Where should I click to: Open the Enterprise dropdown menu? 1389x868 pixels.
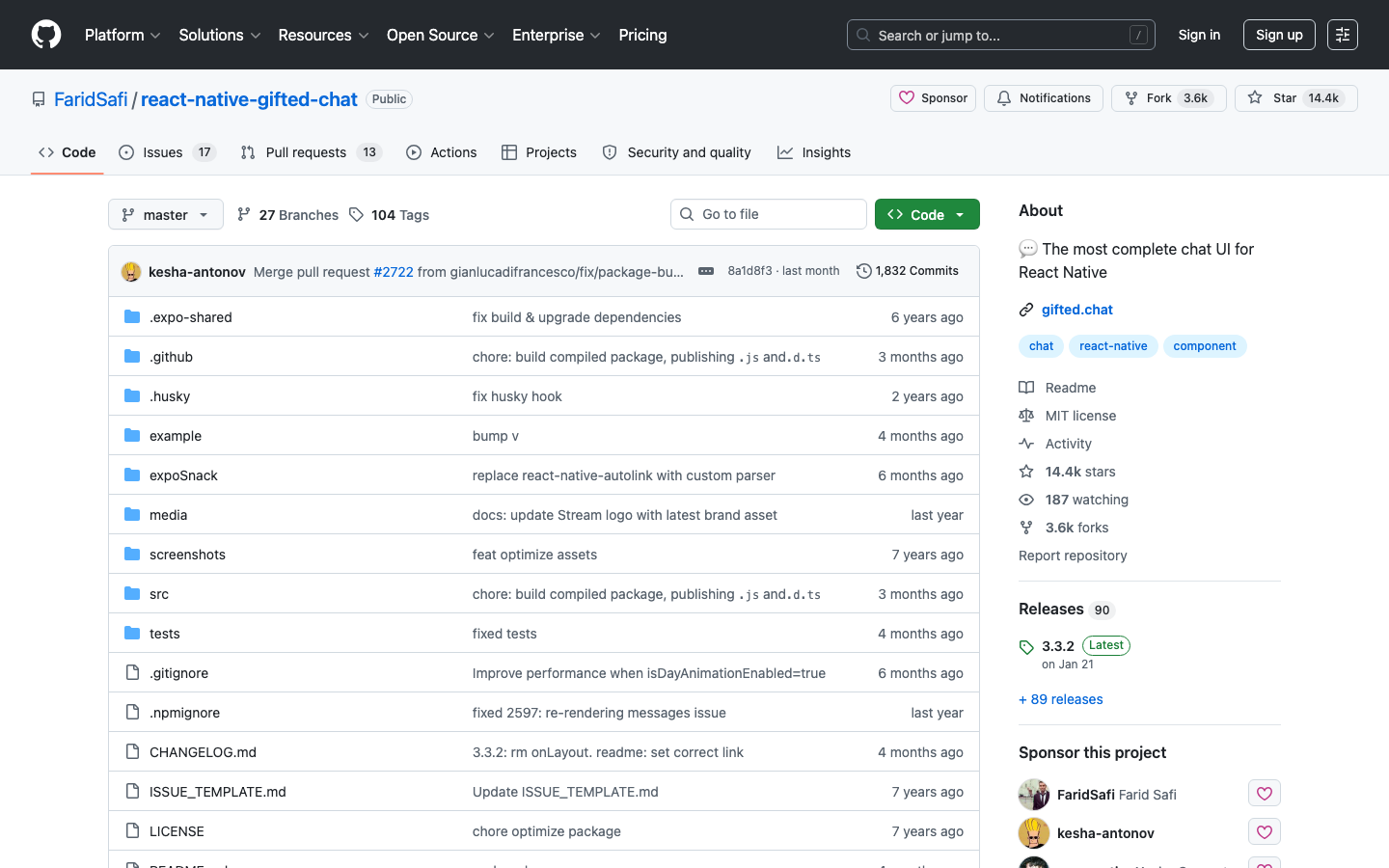[557, 35]
